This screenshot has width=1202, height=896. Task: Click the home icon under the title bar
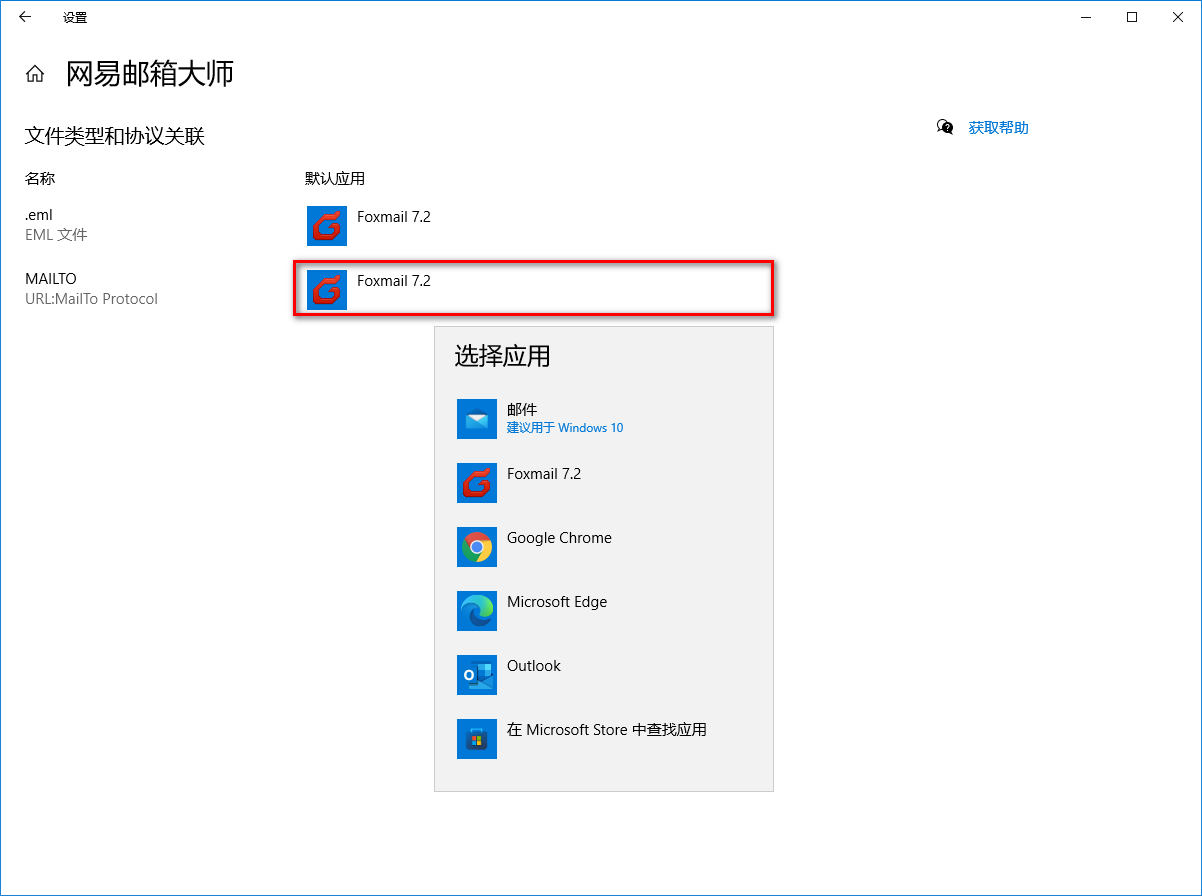click(x=35, y=73)
